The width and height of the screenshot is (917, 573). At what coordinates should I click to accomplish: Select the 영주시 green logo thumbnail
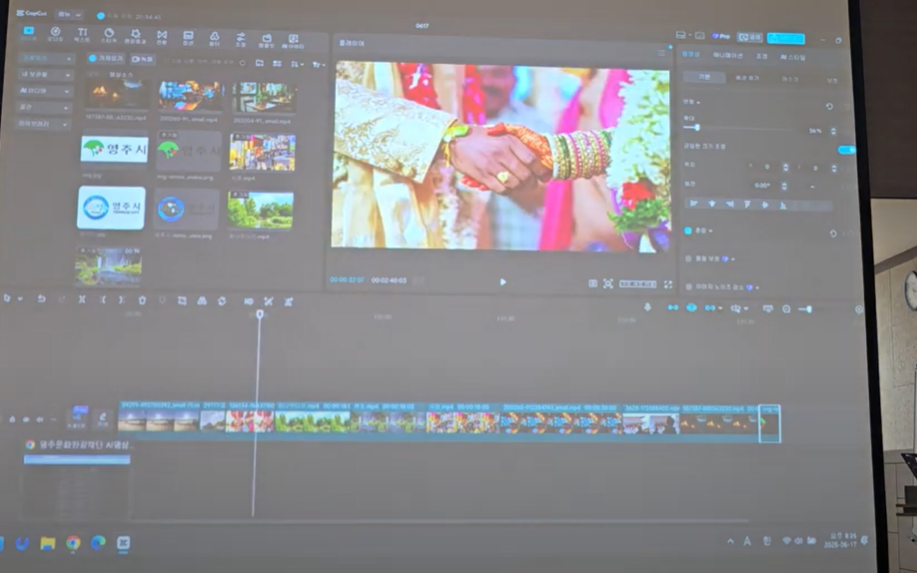[x=114, y=150]
